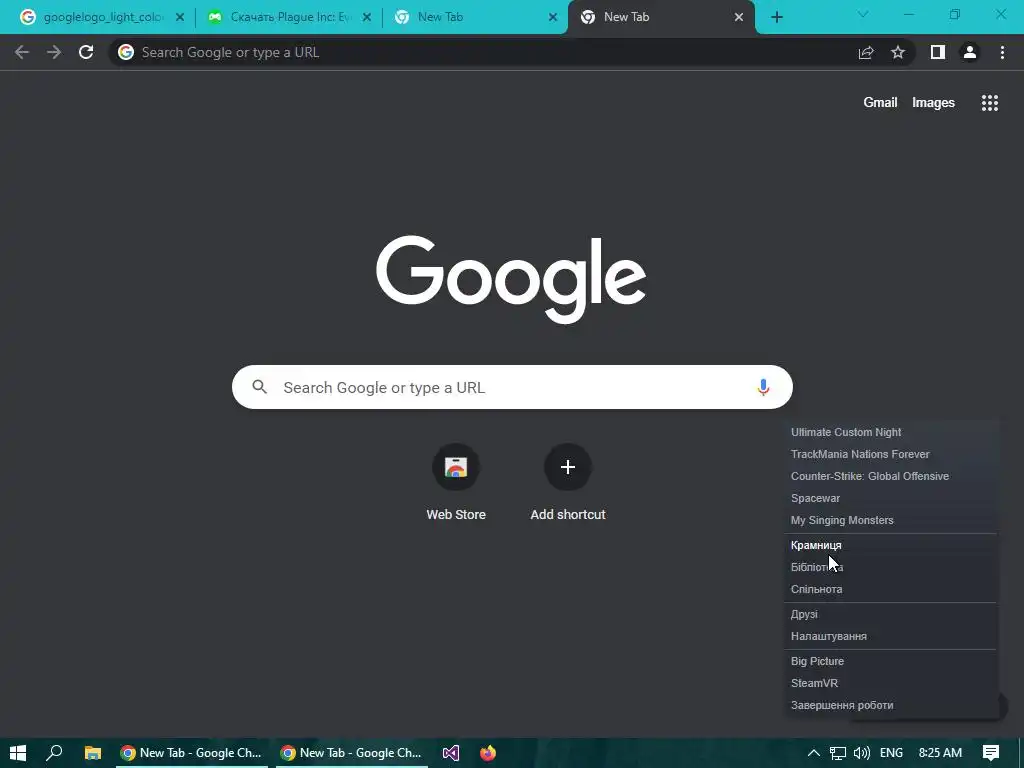The image size is (1024, 768).
Task: Go back using the back arrow
Action: pyautogui.click(x=22, y=52)
